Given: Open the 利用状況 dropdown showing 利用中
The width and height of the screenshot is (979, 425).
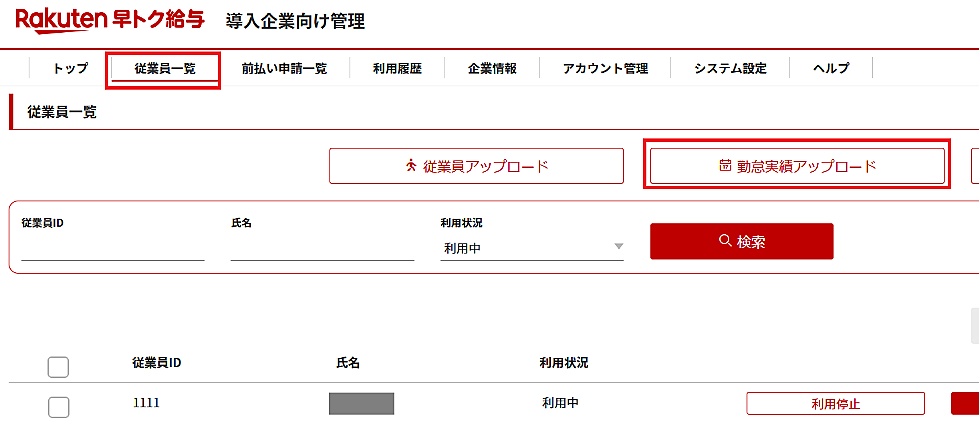Looking at the screenshot, I should (530, 247).
